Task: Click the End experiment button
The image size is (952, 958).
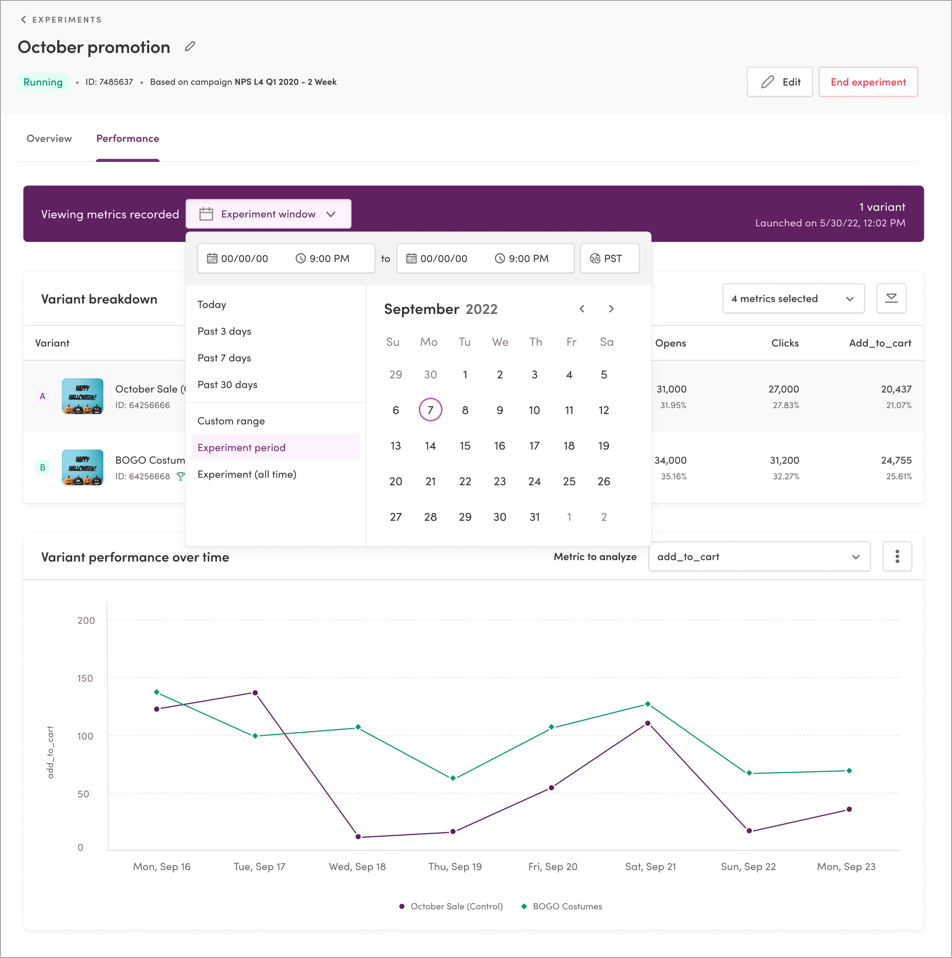Action: coord(868,82)
